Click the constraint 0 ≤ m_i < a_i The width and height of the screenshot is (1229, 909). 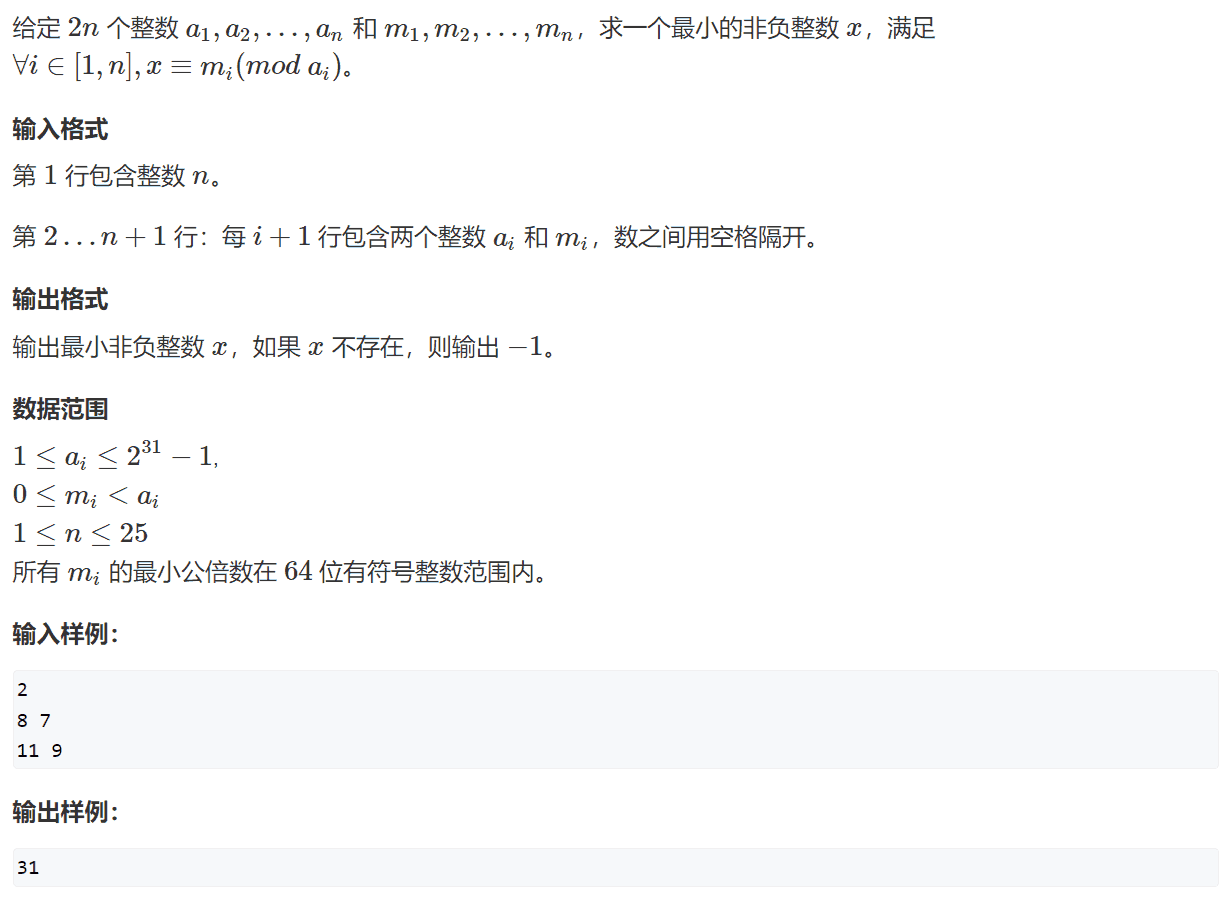(87, 495)
